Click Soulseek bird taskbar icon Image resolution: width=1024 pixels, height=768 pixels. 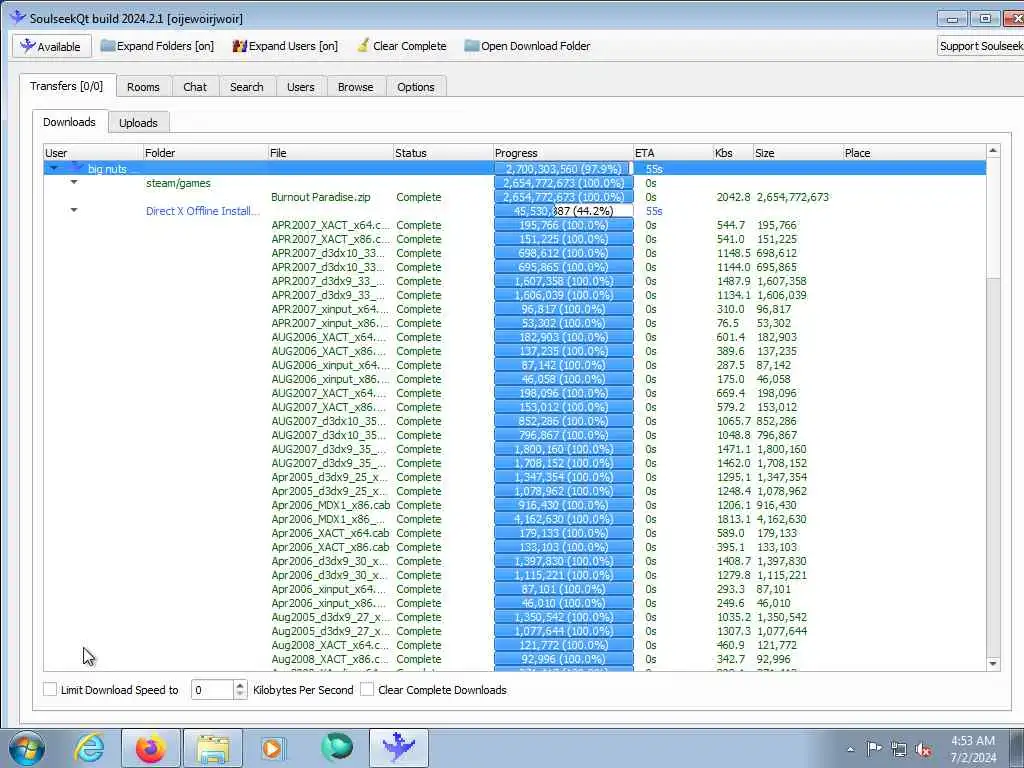coord(398,748)
